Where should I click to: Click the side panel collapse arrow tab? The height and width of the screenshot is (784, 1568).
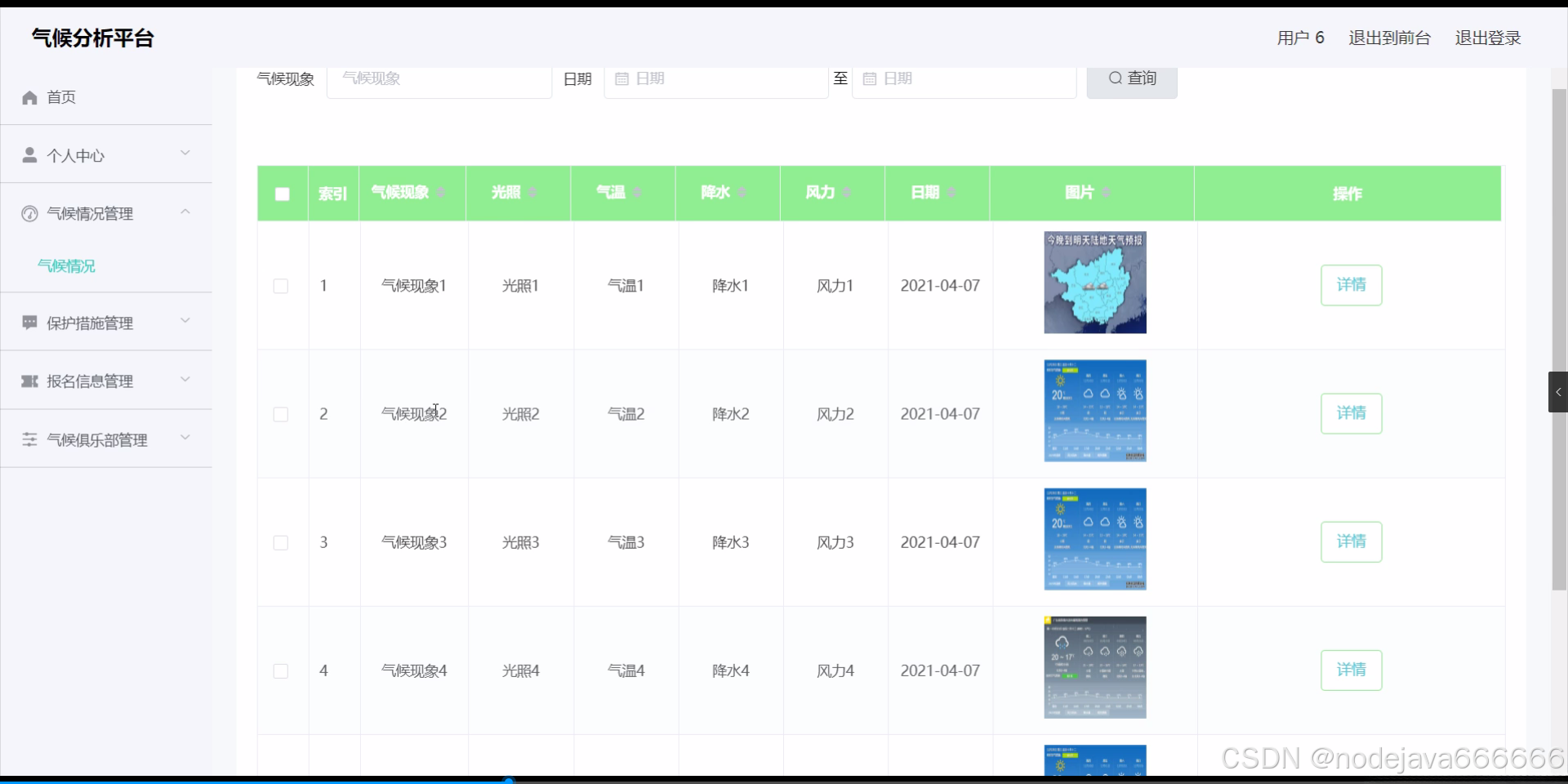pos(1557,392)
